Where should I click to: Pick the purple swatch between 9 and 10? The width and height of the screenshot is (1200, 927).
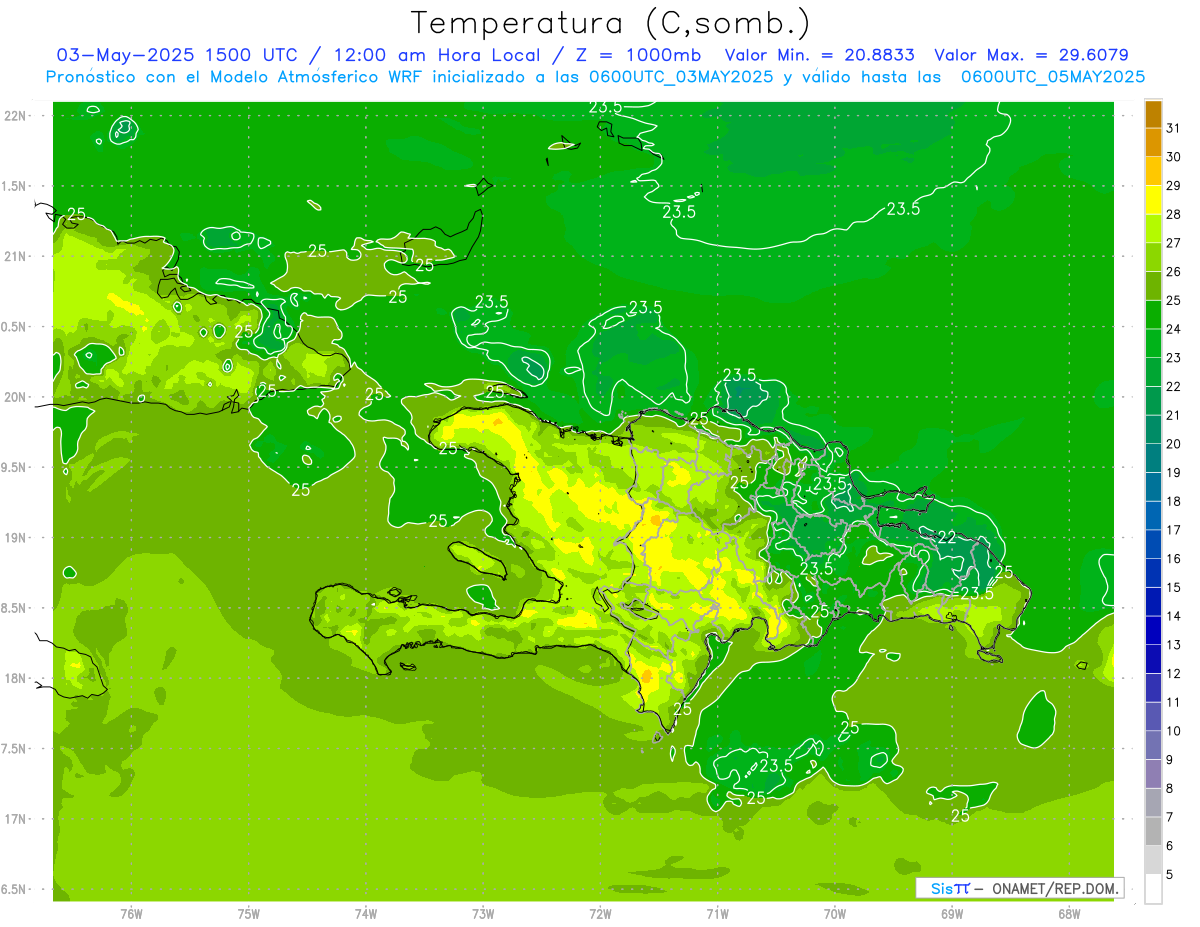click(1153, 746)
